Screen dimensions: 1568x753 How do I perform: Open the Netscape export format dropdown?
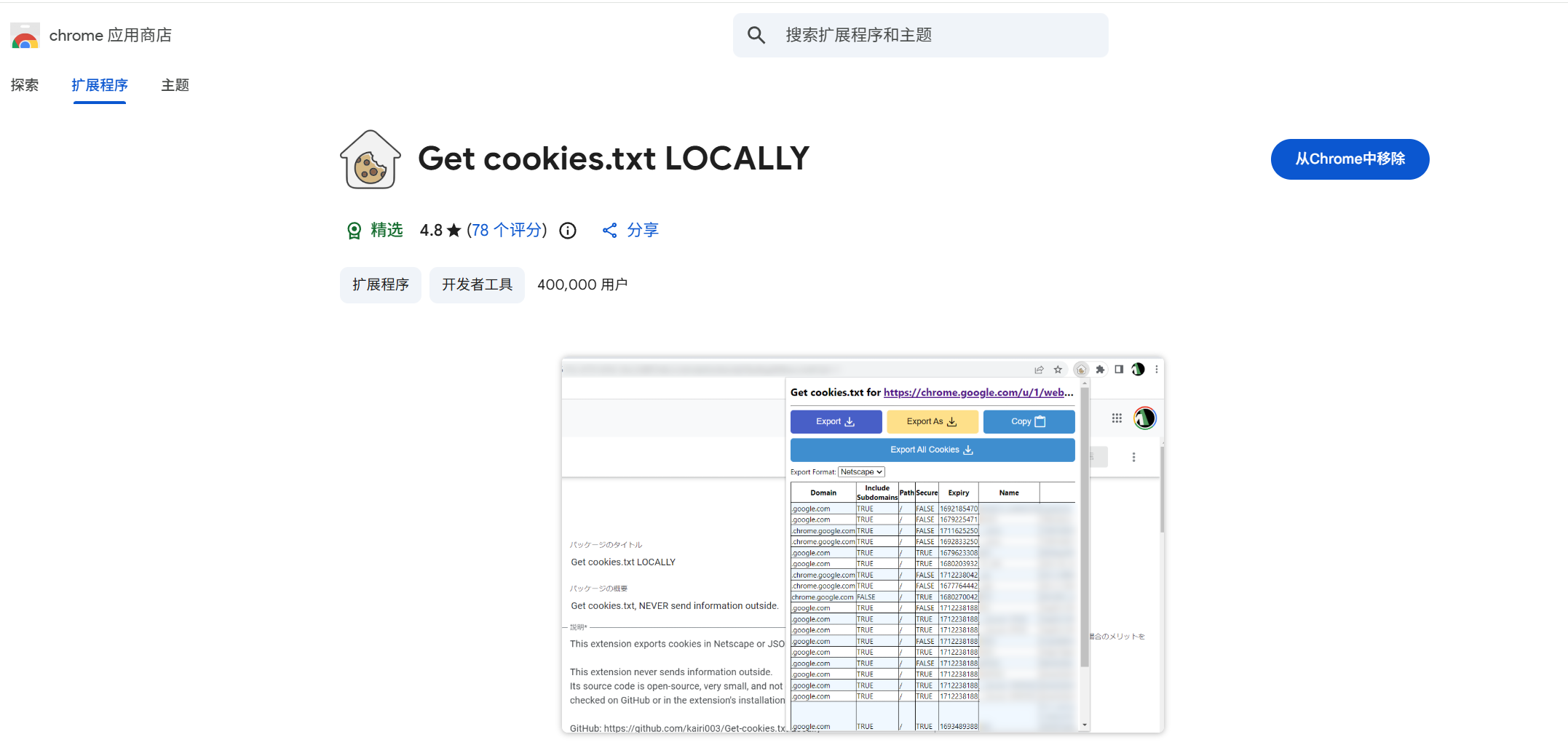tap(861, 472)
